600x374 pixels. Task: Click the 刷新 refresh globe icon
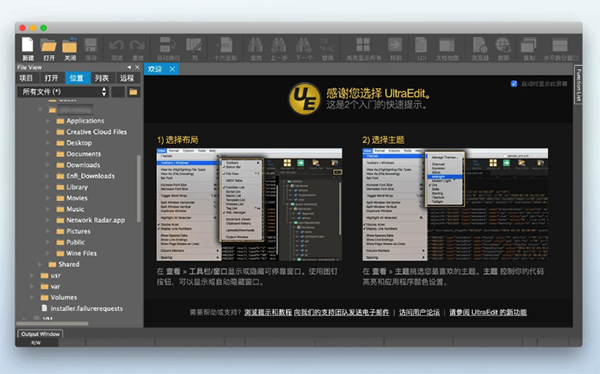503,49
